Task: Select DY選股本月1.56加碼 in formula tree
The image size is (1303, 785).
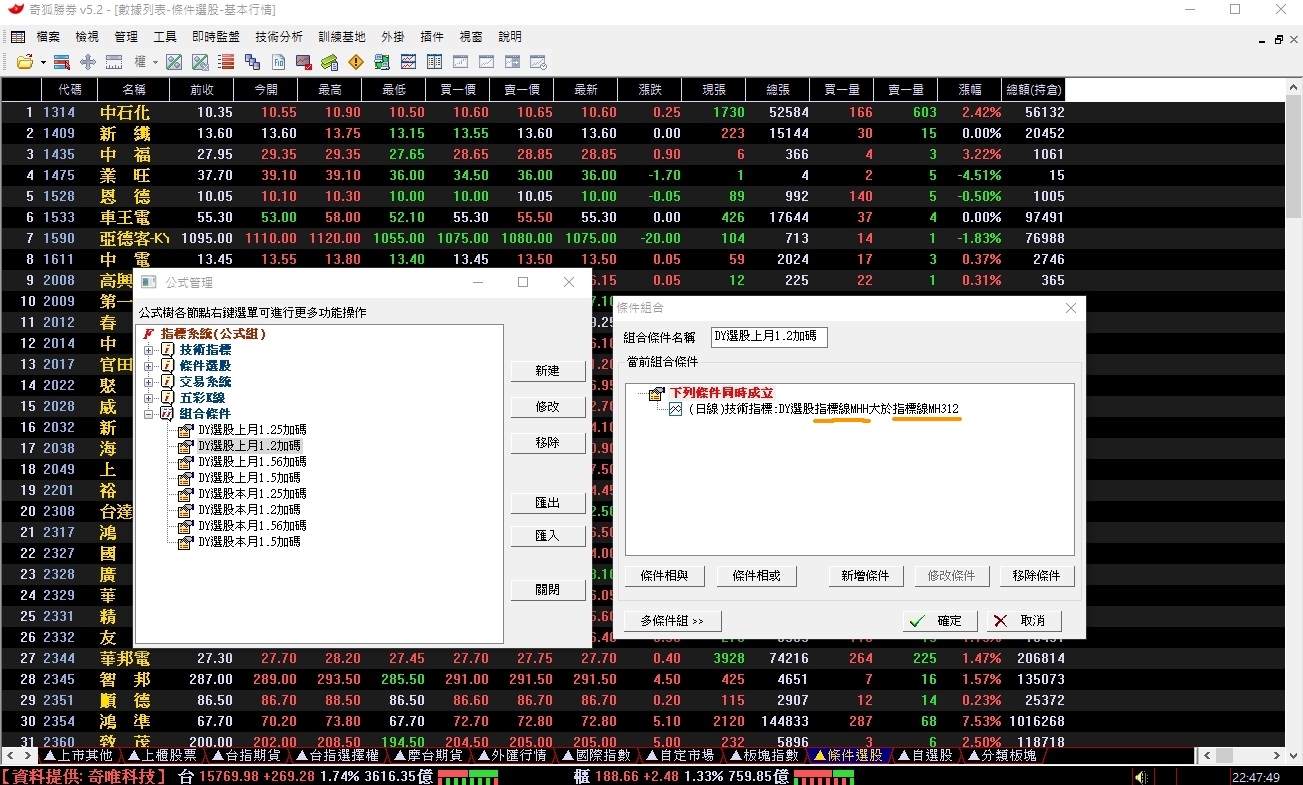Action: click(251, 526)
